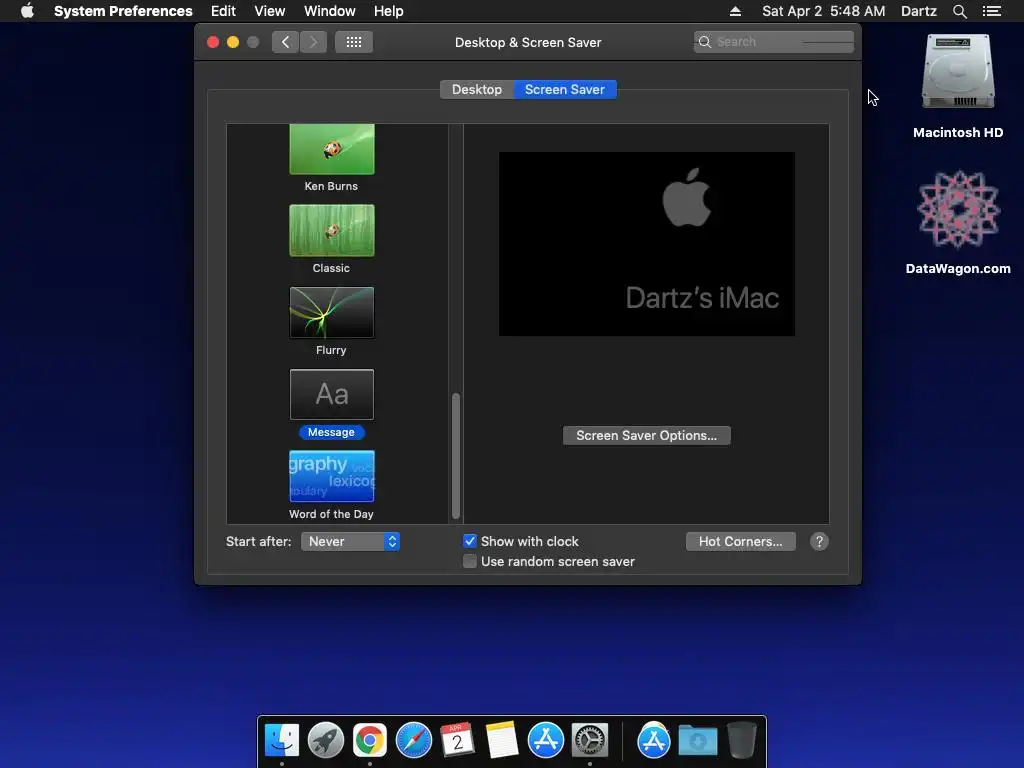Click the Dartz user menu
The image size is (1024, 768).
coord(918,11)
